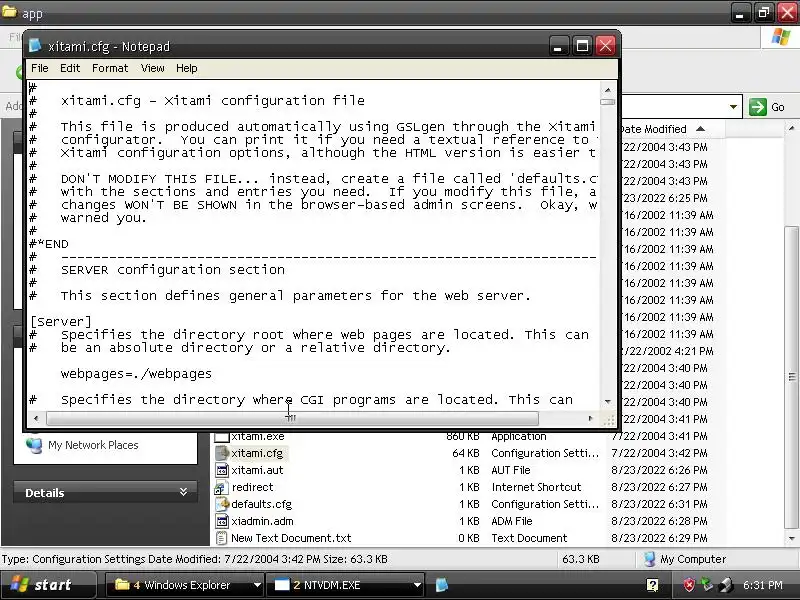800x600 pixels.
Task: Click the Internet Shortcut type cell
Action: coord(536,487)
